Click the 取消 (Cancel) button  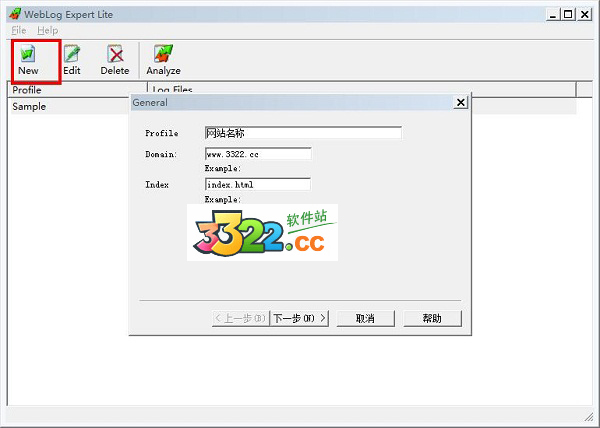click(365, 318)
